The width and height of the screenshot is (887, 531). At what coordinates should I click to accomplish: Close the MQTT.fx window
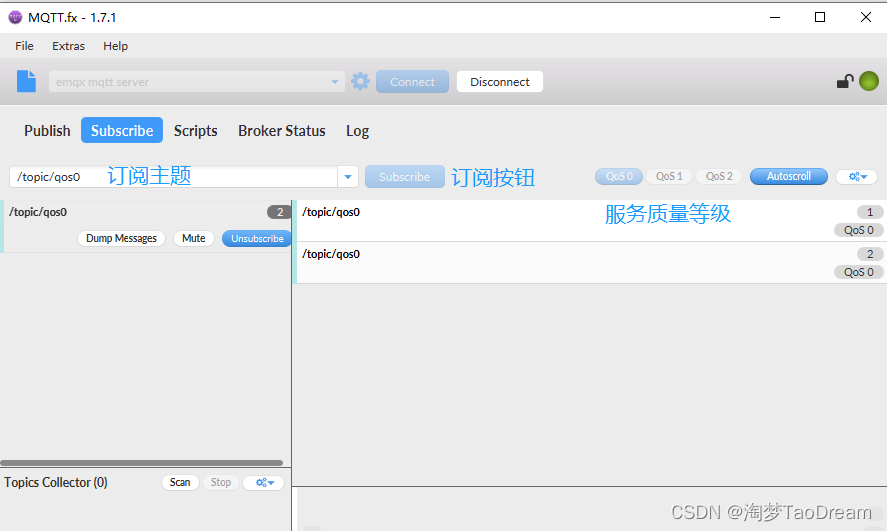[x=866, y=18]
